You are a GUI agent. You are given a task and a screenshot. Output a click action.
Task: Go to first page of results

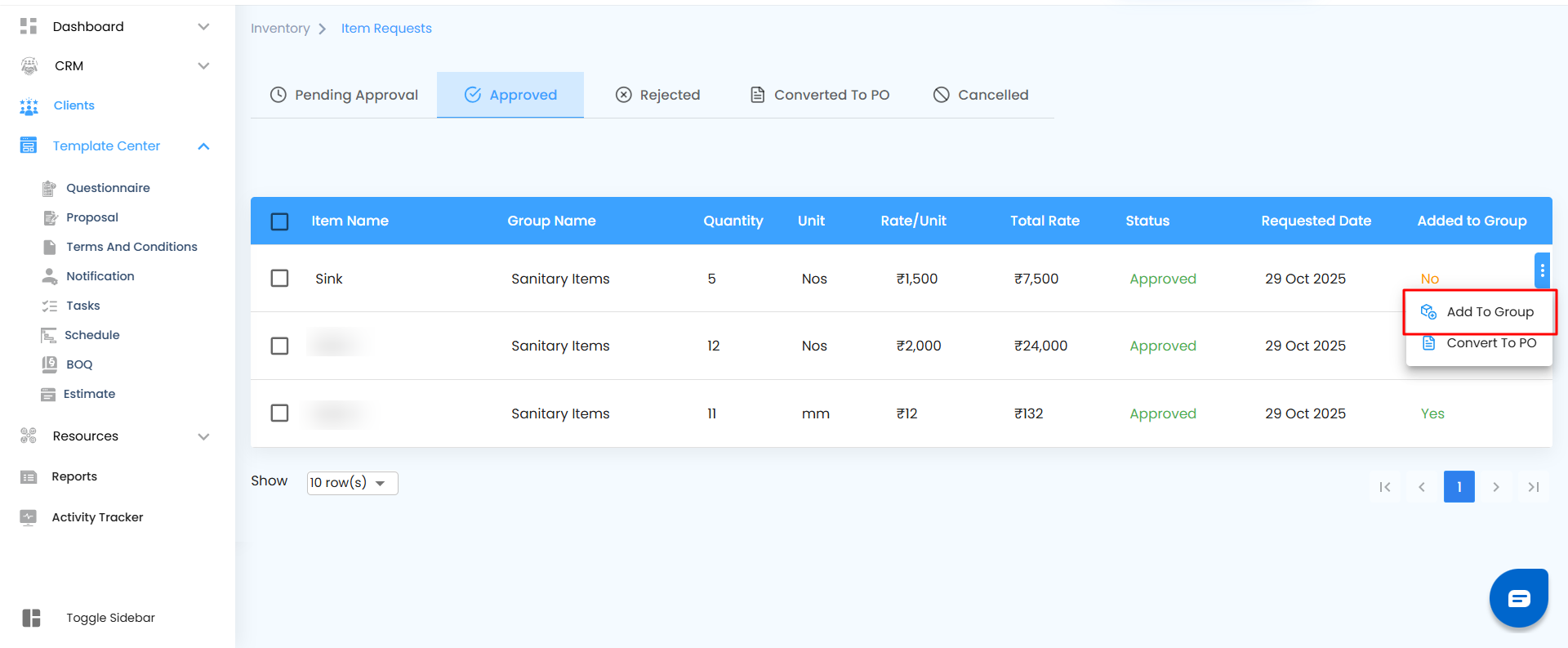pyautogui.click(x=1385, y=487)
